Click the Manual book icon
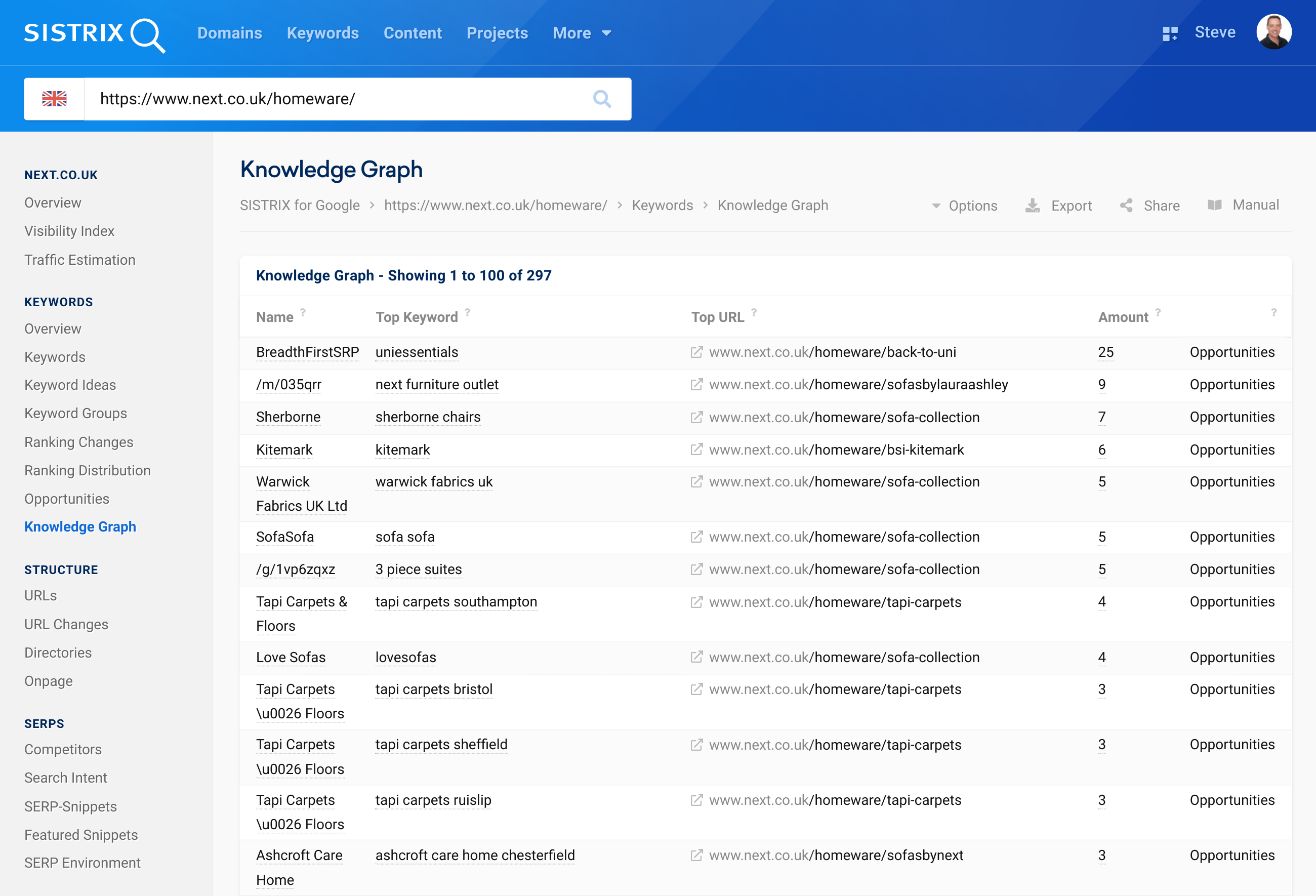The height and width of the screenshot is (896, 1316). click(x=1214, y=205)
